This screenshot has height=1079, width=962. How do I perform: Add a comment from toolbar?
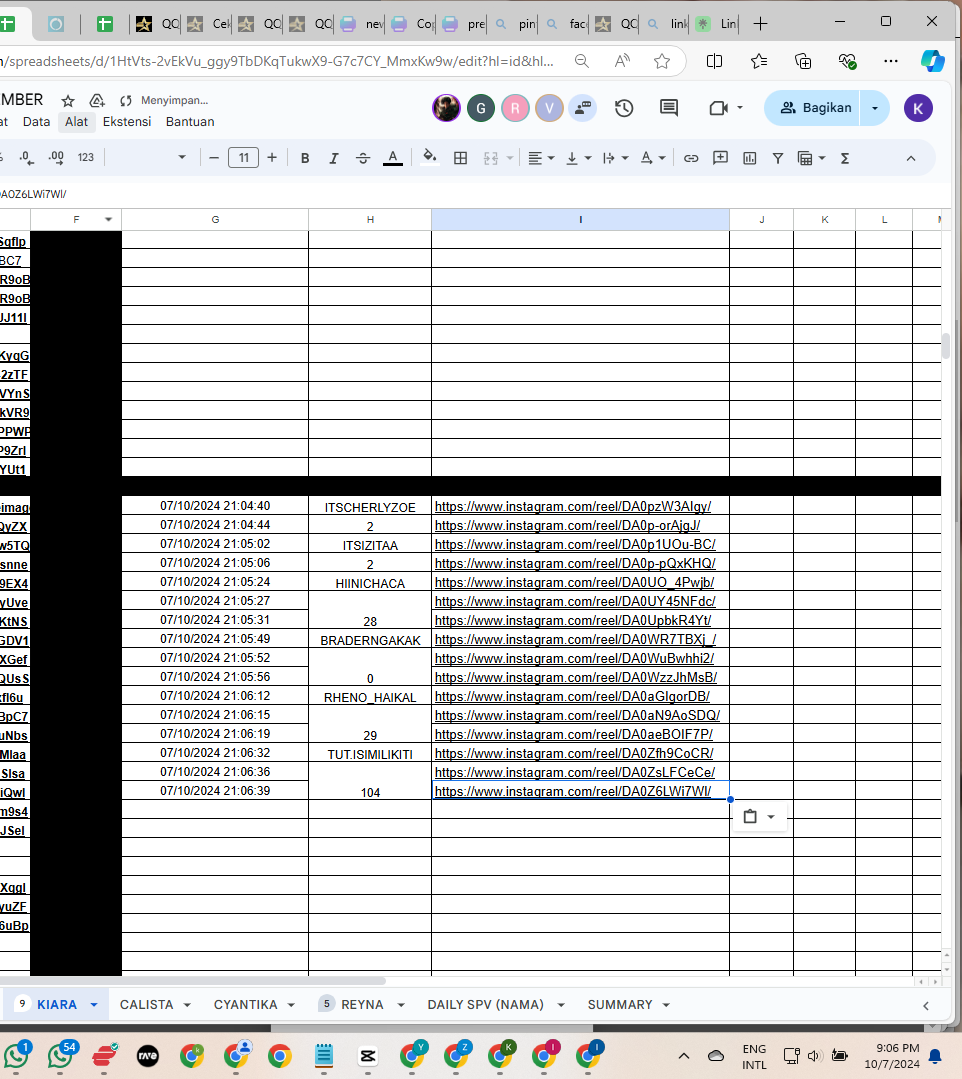tap(720, 158)
